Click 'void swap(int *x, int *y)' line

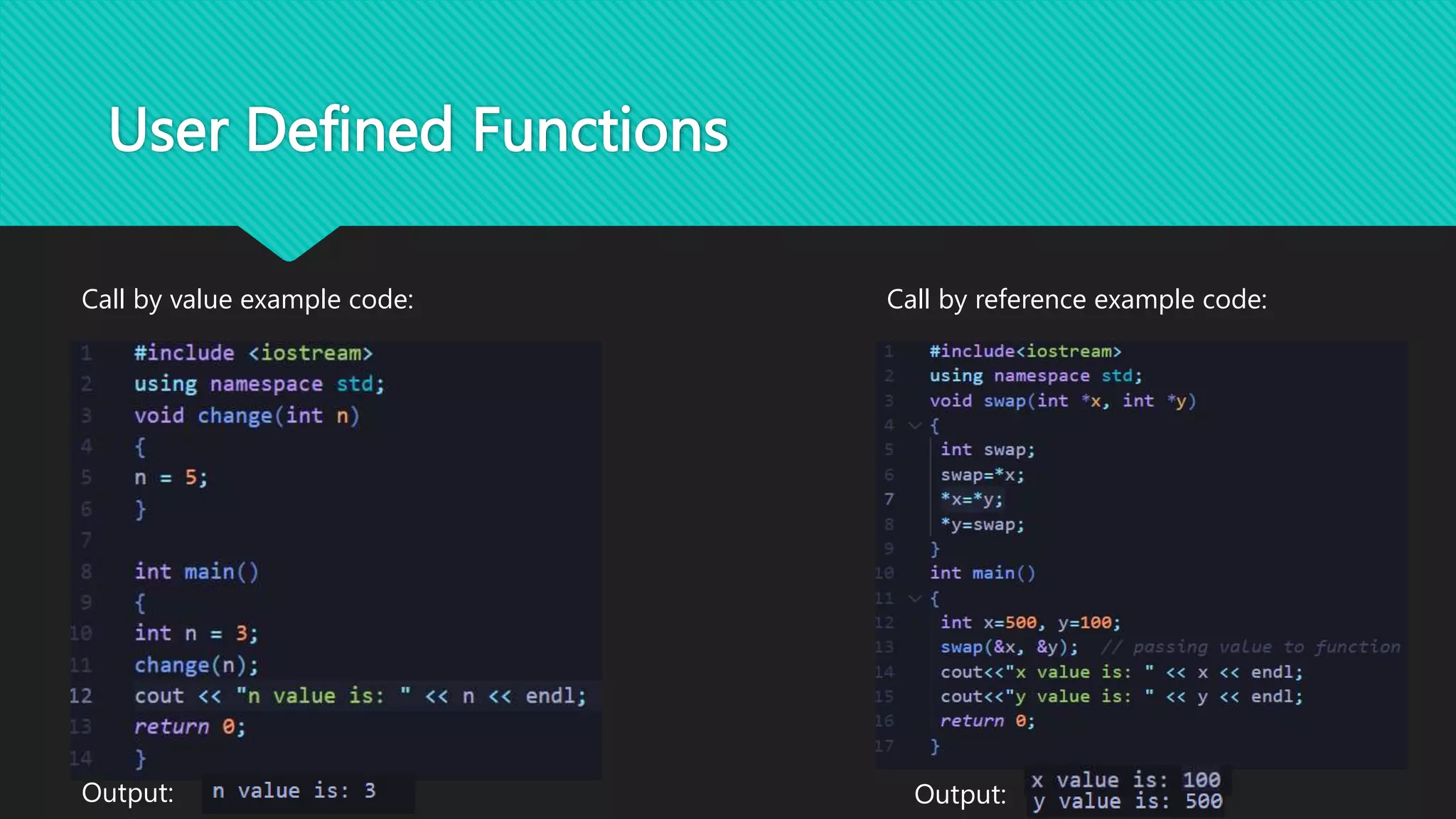(1063, 401)
